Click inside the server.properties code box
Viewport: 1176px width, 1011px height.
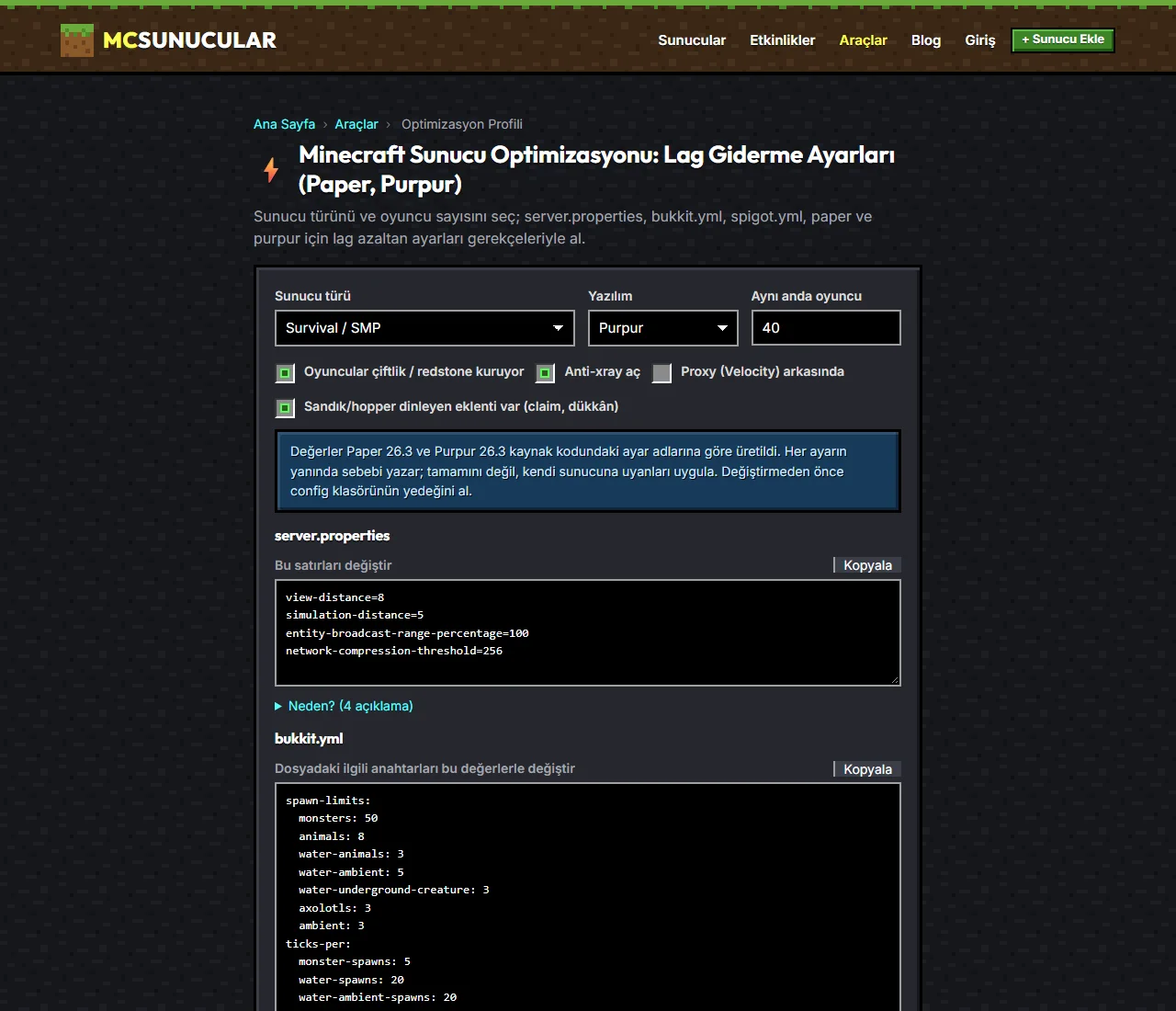coord(588,632)
